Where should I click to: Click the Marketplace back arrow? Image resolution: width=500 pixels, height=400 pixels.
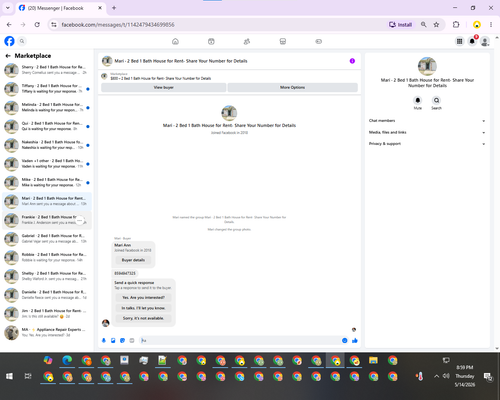pos(8,56)
